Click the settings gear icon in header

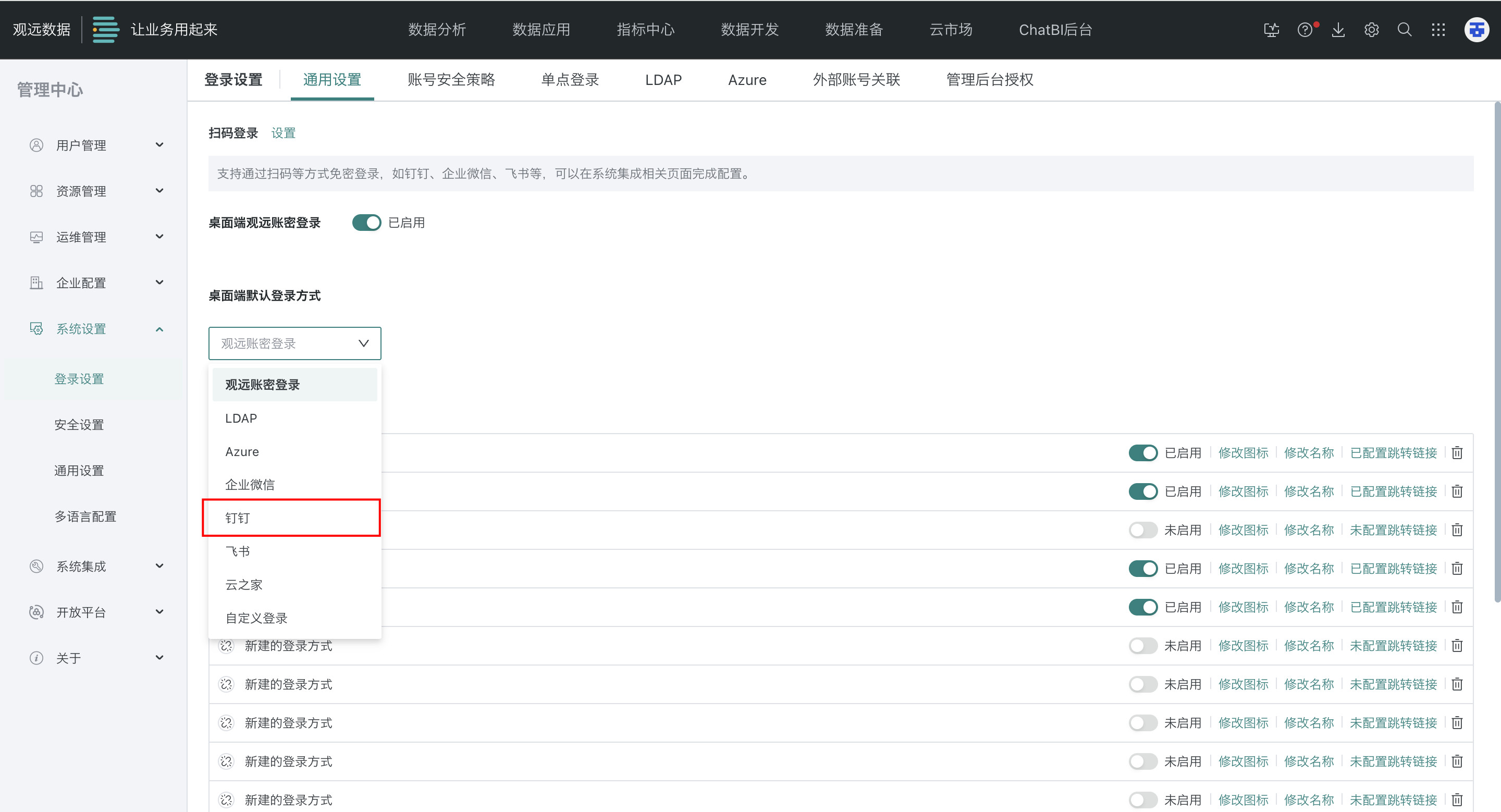point(1372,30)
